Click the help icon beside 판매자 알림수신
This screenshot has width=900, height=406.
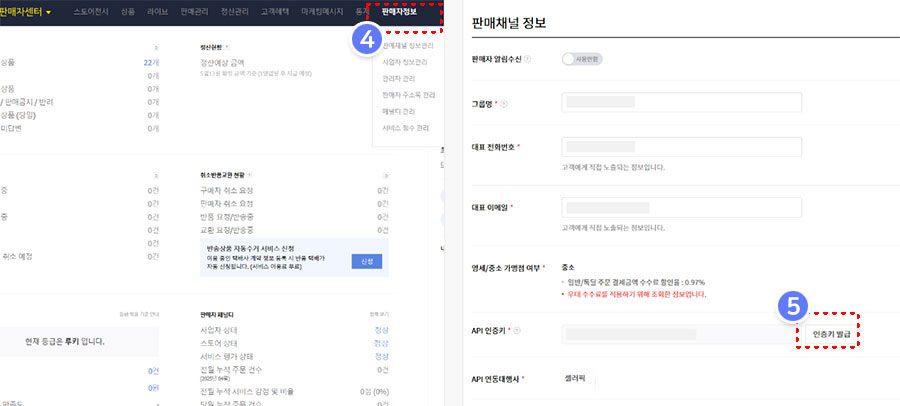(x=528, y=59)
